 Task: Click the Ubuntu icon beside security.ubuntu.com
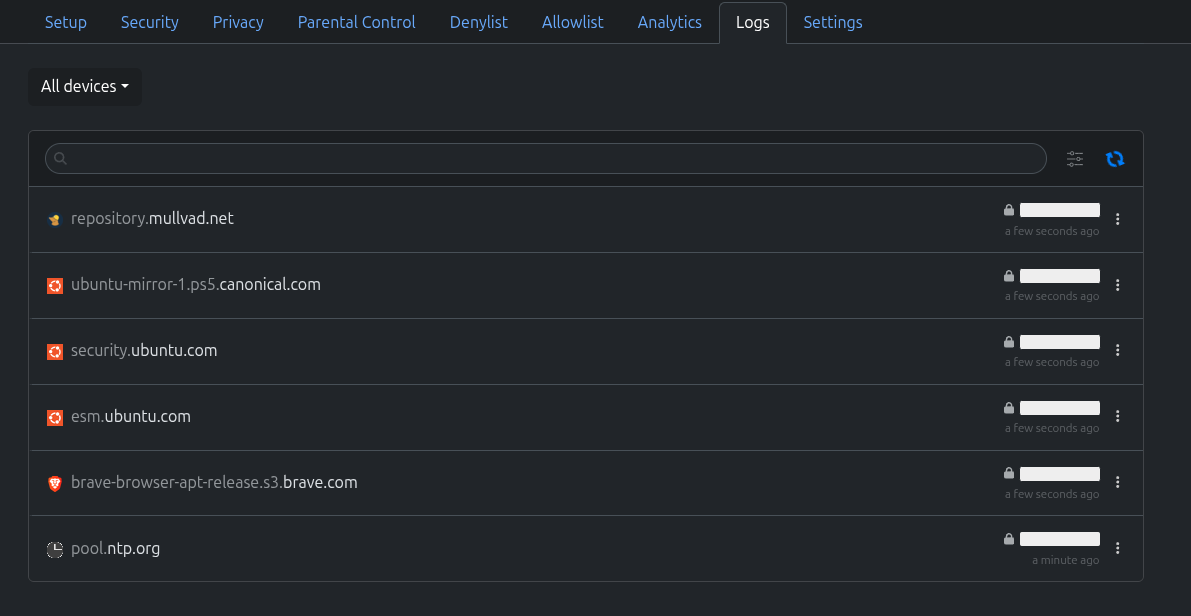coord(55,351)
